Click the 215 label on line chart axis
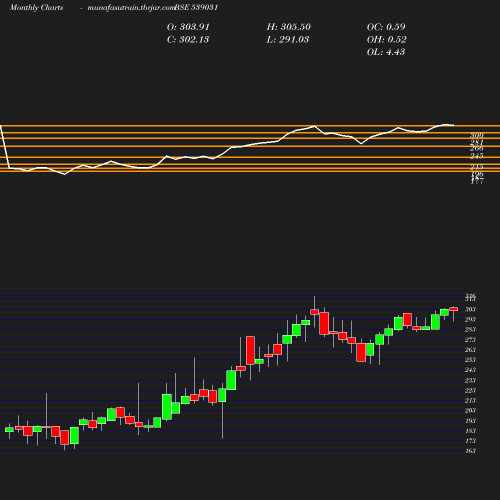The height and width of the screenshot is (500, 500). coord(477,167)
